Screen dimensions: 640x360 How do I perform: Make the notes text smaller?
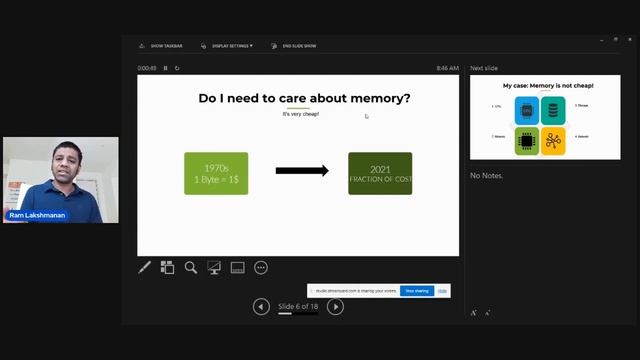488,313
